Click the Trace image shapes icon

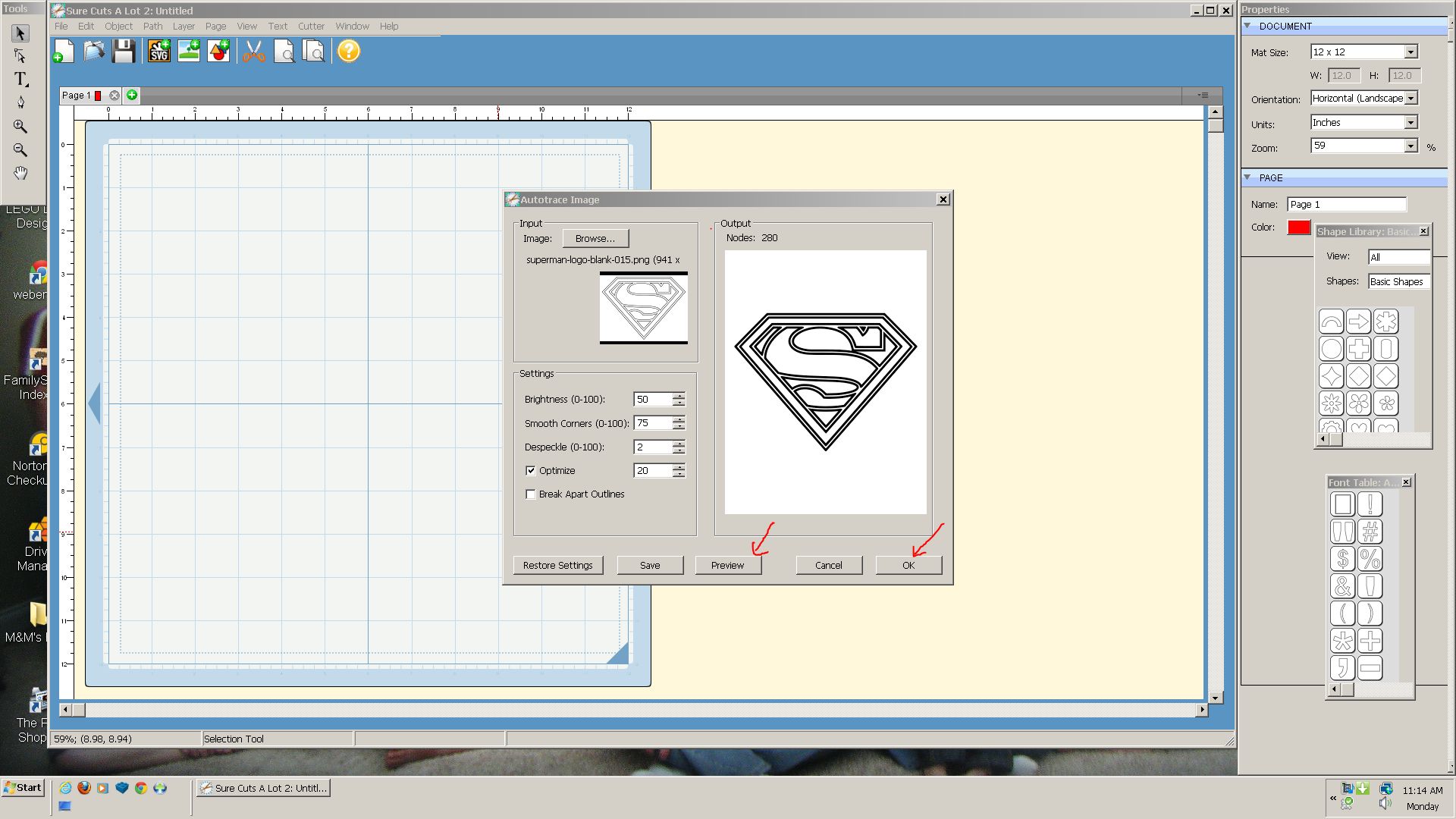pos(218,52)
